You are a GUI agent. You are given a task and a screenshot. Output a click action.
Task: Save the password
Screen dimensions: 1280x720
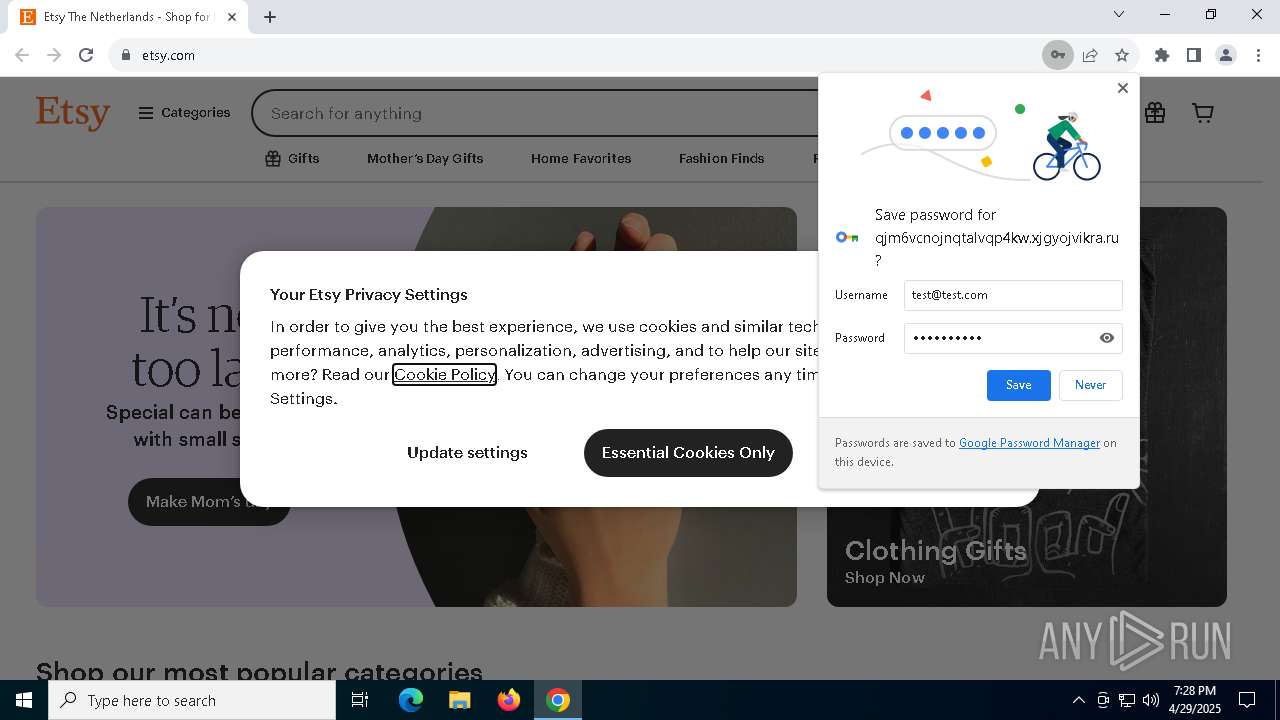pyautogui.click(x=1018, y=385)
